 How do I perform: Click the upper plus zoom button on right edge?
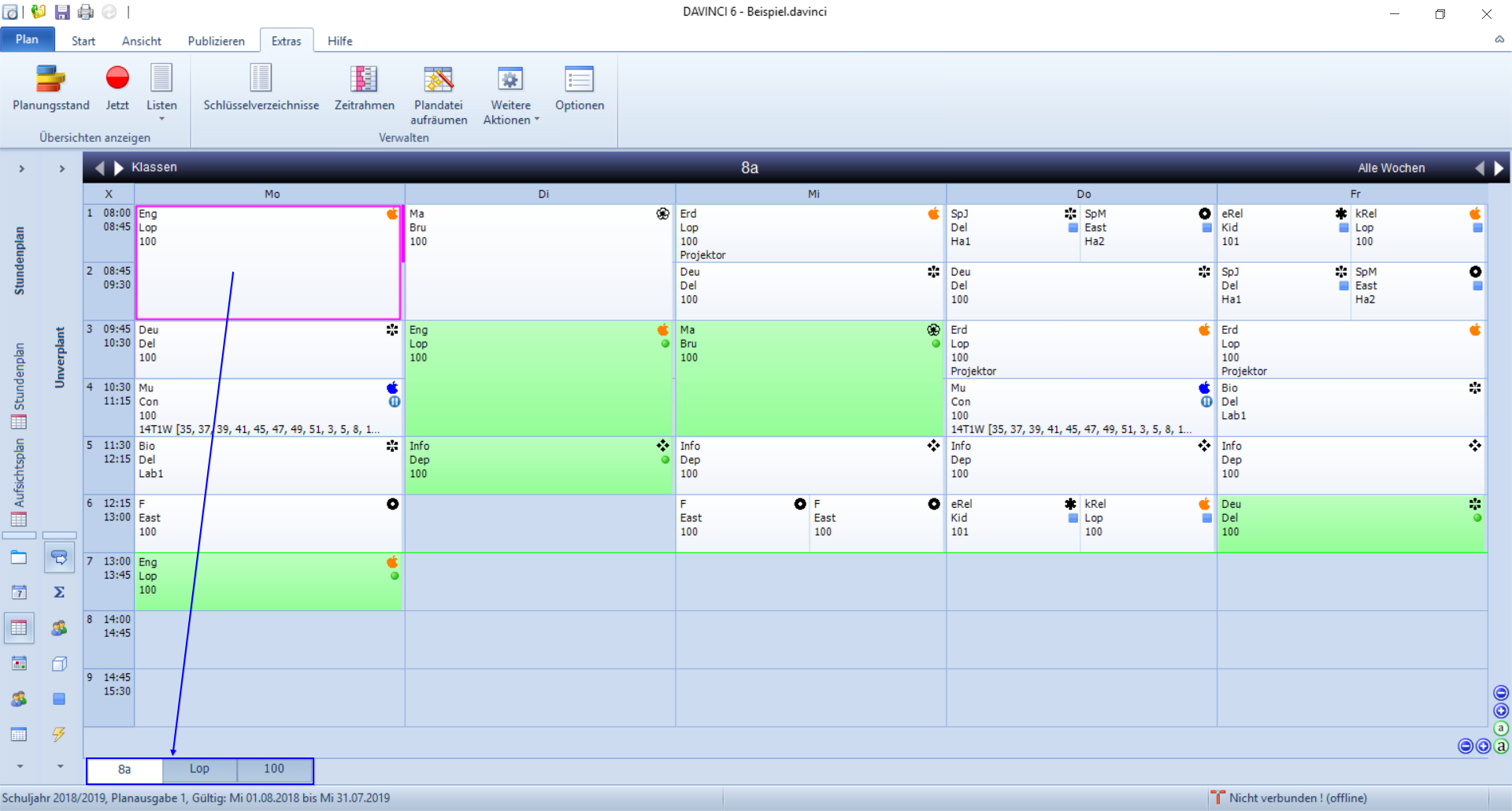pyautogui.click(x=1501, y=711)
